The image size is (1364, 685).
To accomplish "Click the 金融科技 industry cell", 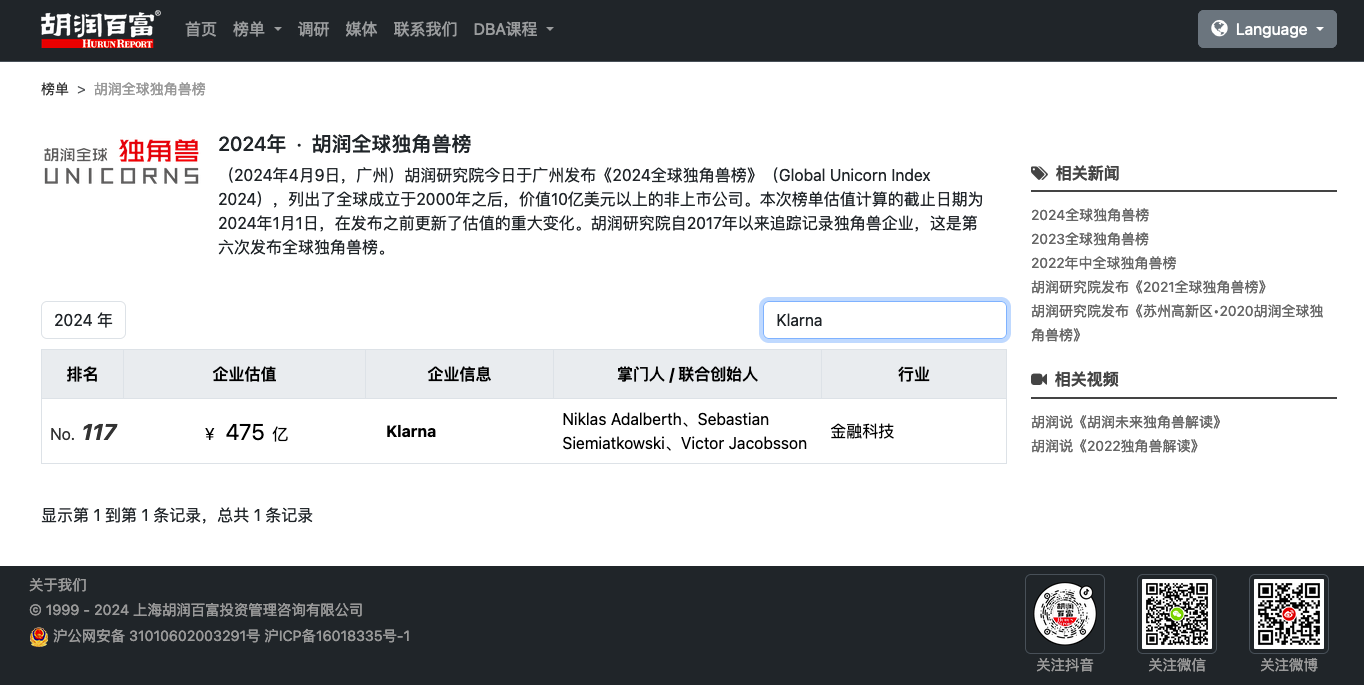I will click(x=914, y=432).
